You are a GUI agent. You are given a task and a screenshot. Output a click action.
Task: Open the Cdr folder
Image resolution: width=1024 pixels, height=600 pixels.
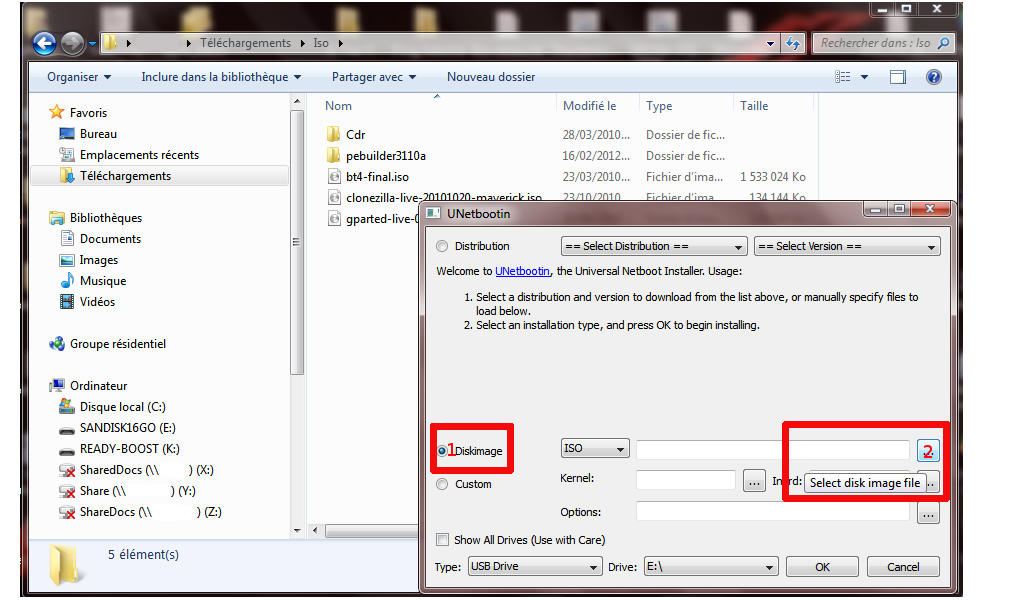[355, 134]
